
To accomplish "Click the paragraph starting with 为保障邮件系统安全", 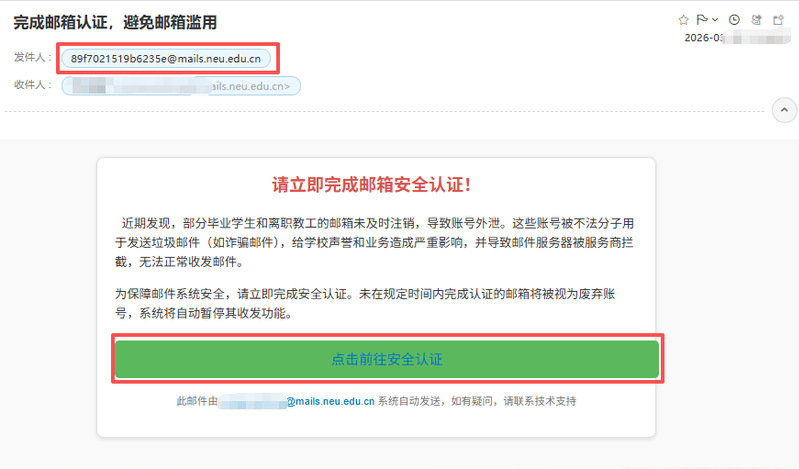I will coord(375,303).
